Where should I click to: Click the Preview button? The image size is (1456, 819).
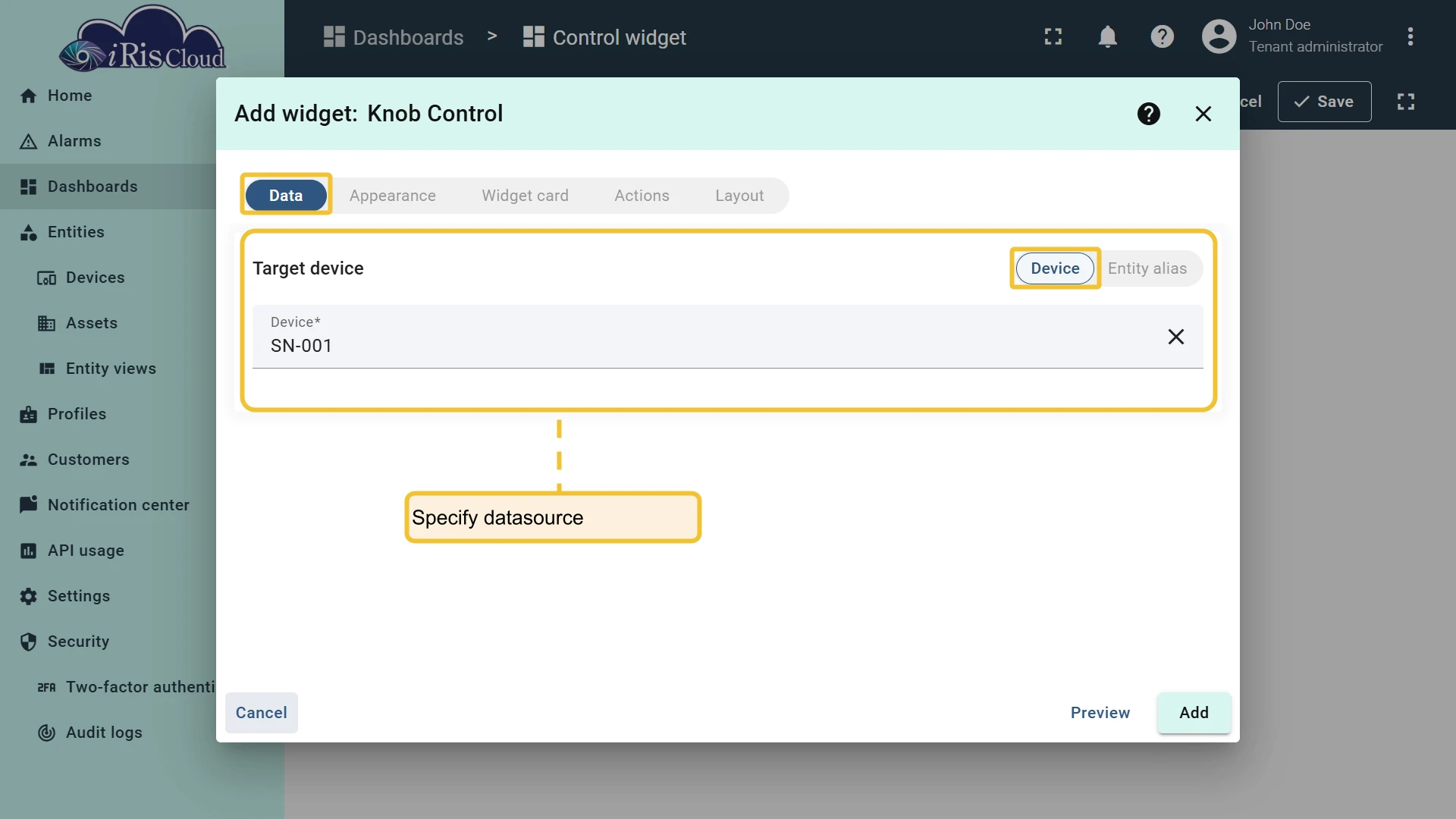pyautogui.click(x=1100, y=713)
